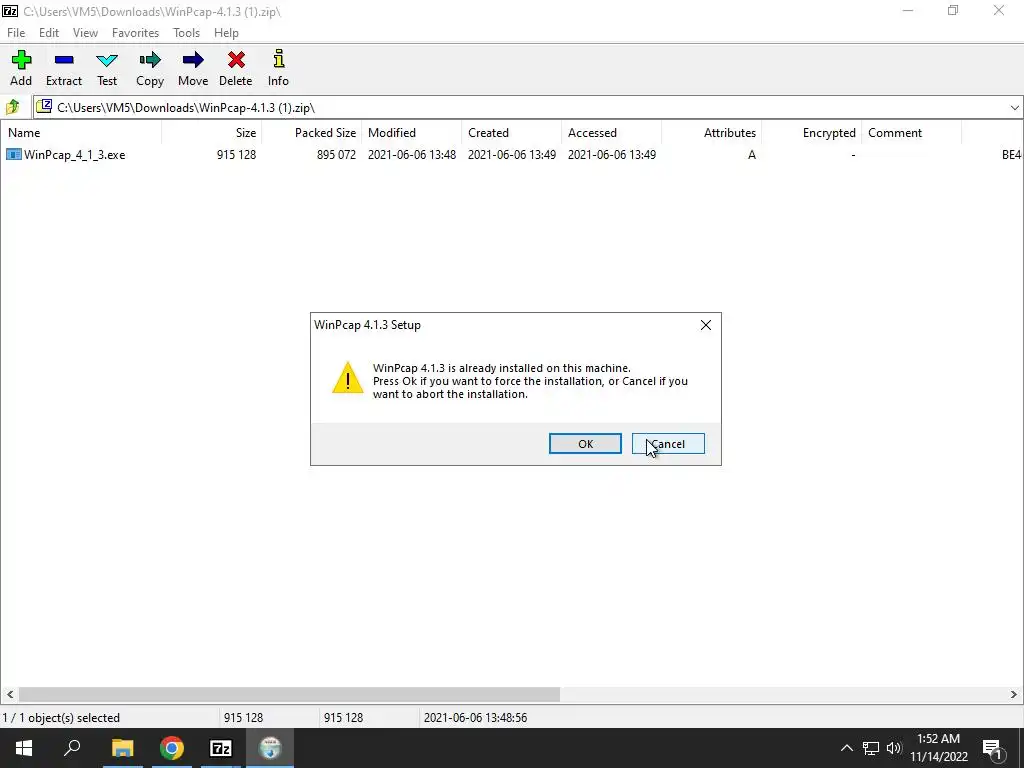The height and width of the screenshot is (768, 1024).
Task: Click the modified date 2021-06-06 13:48
Action: [x=412, y=155]
